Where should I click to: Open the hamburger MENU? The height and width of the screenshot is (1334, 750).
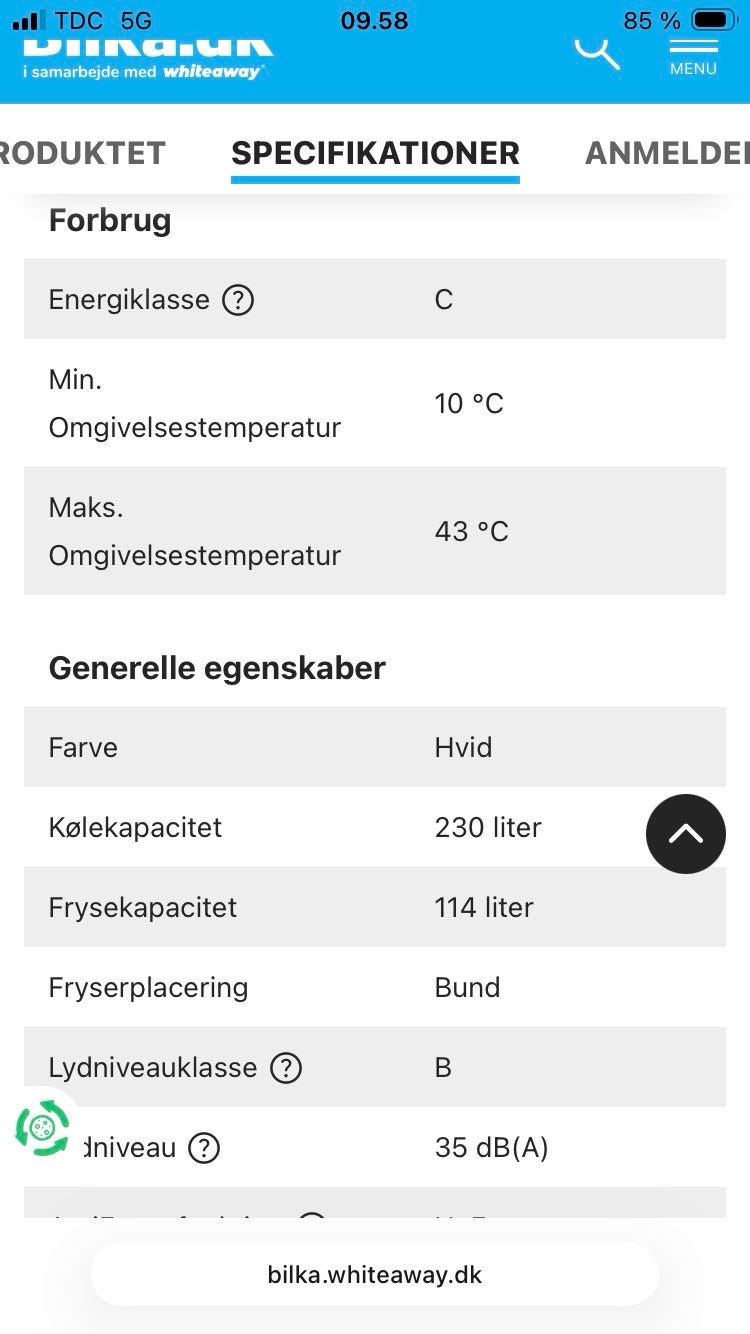tap(693, 55)
